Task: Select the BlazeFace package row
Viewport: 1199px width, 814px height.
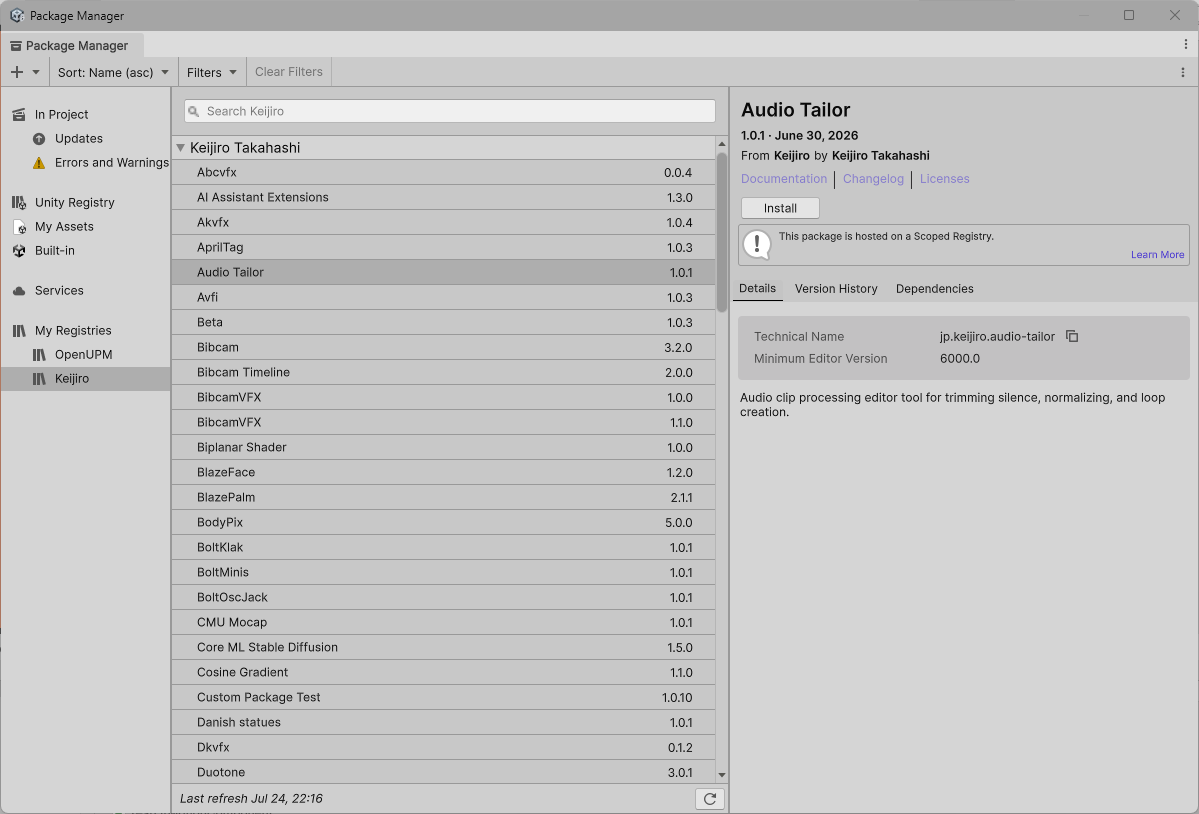Action: pyautogui.click(x=444, y=472)
